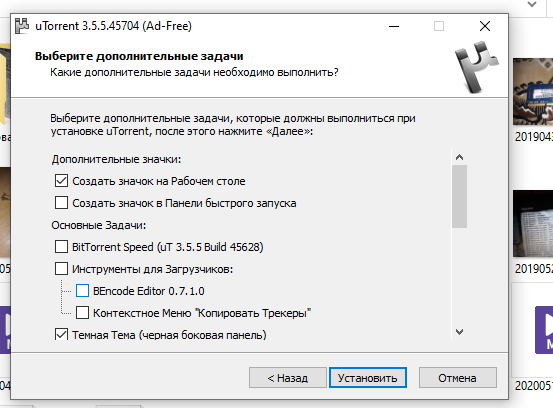Check the BitTorrent Speed option
Viewport: 553px width, 408px height.
pos(61,247)
